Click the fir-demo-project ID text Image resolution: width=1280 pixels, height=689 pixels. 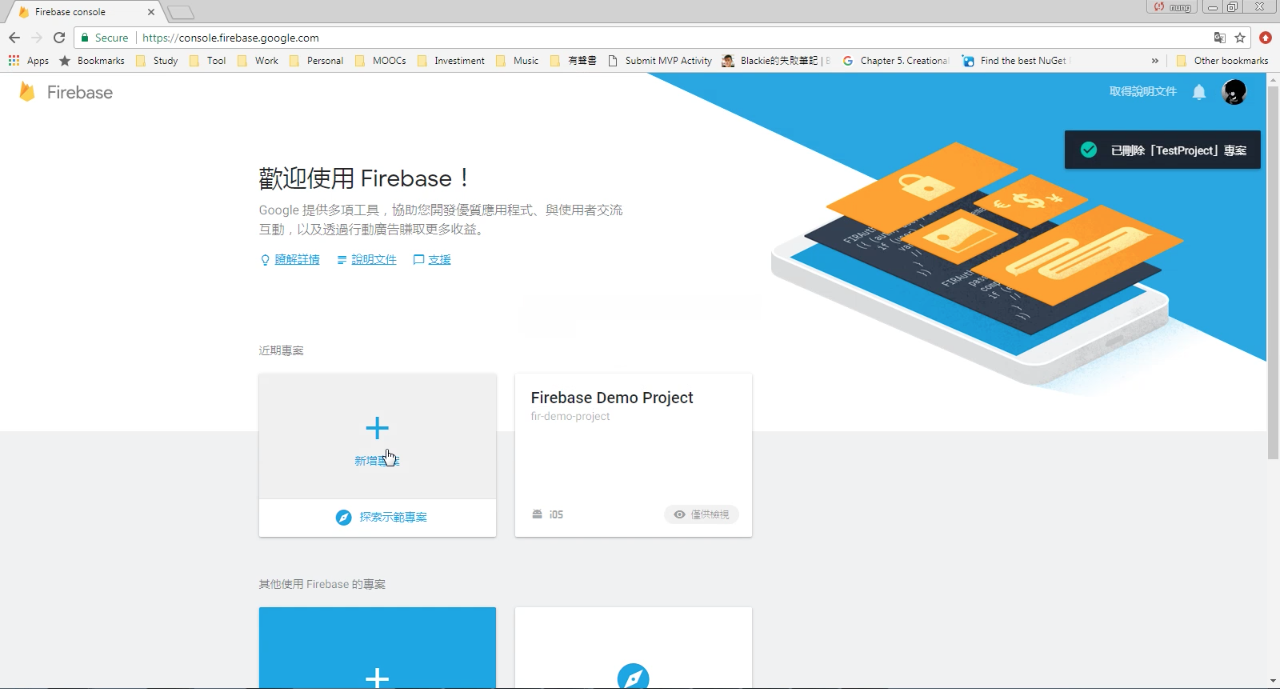[x=570, y=416]
